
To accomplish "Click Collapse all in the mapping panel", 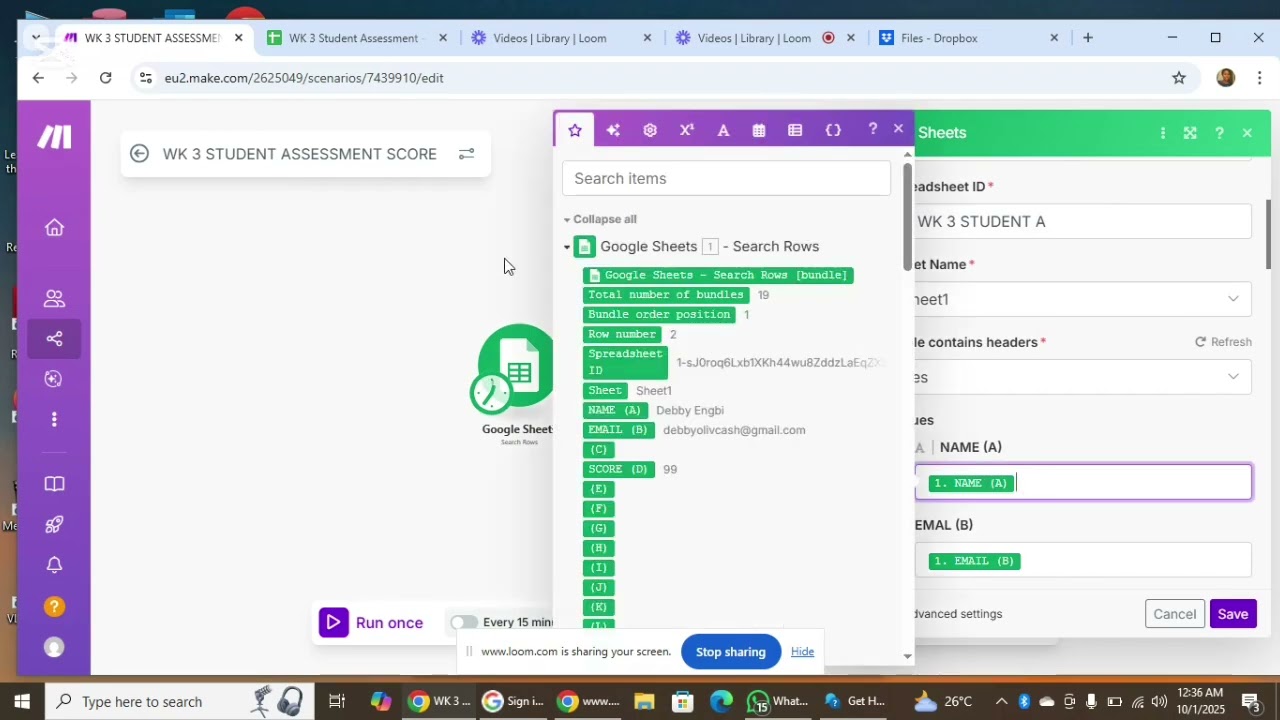I will click(604, 219).
